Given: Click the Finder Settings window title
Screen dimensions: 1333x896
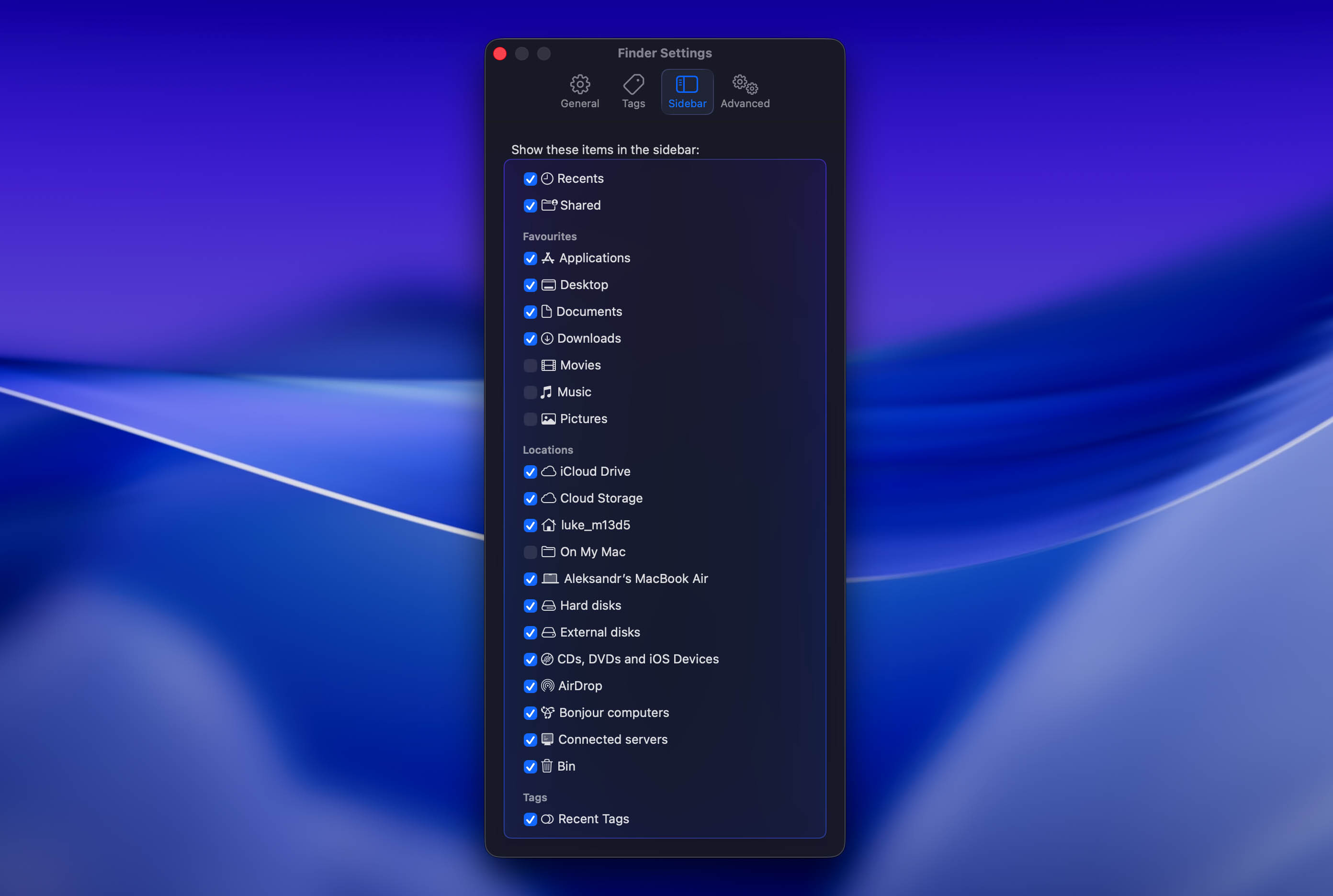Looking at the screenshot, I should point(664,53).
